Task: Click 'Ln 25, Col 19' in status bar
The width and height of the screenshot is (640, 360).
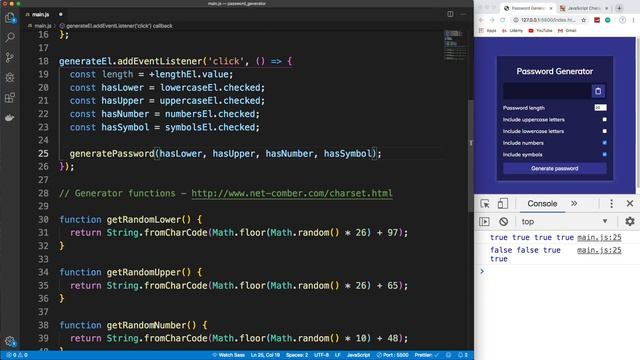Action: [x=265, y=355]
